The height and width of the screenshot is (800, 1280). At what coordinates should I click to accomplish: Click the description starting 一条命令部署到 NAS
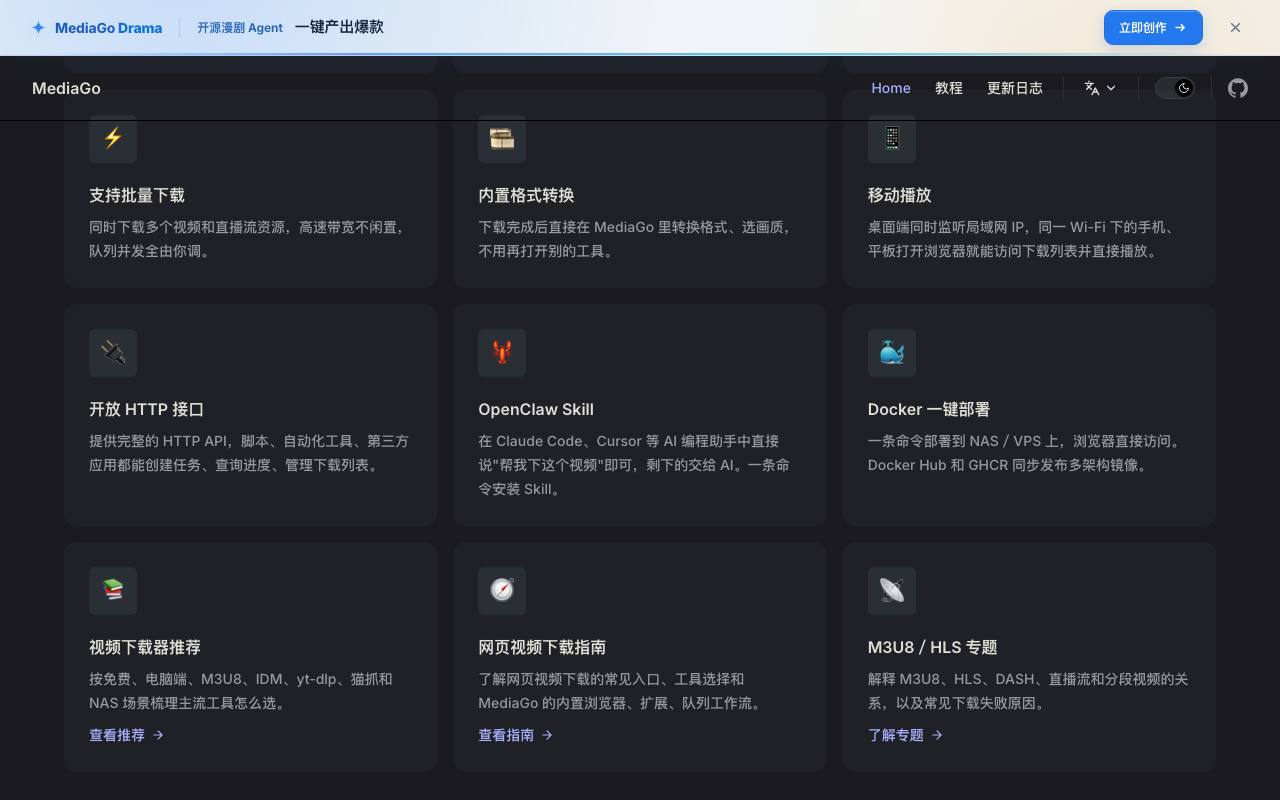pos(1028,453)
